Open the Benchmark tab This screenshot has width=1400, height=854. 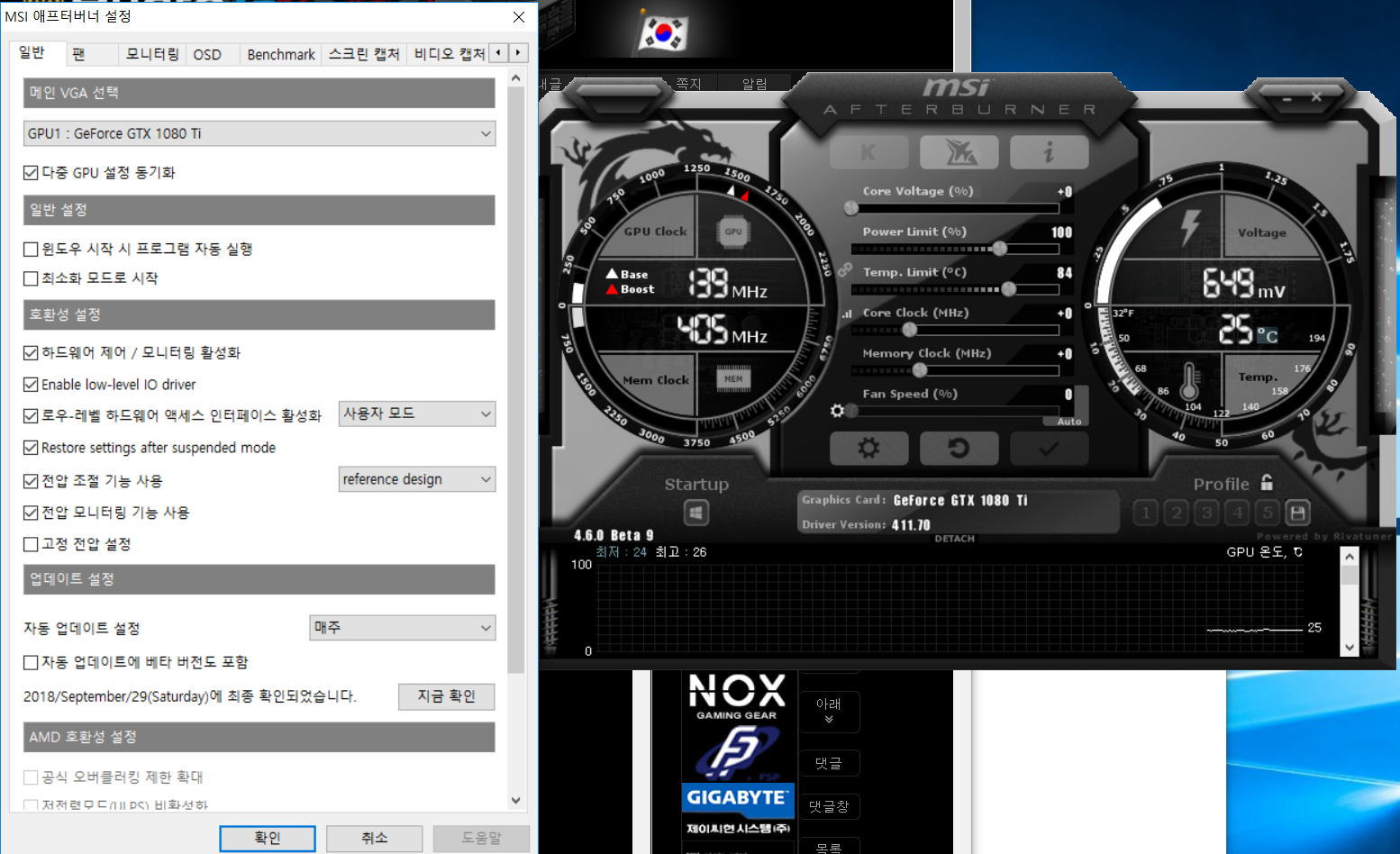click(279, 54)
